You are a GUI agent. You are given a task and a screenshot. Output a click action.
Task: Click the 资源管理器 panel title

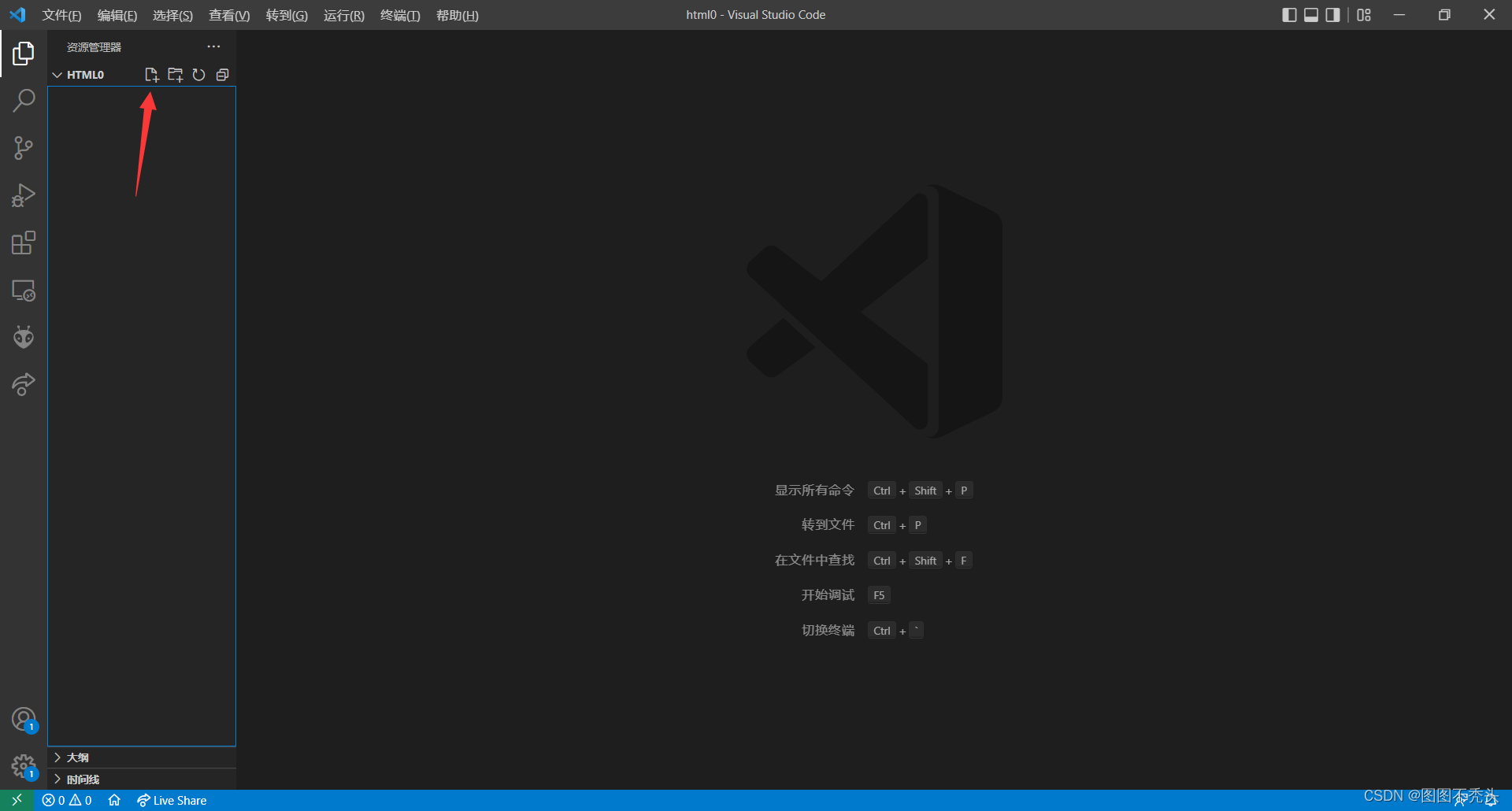tap(94, 47)
